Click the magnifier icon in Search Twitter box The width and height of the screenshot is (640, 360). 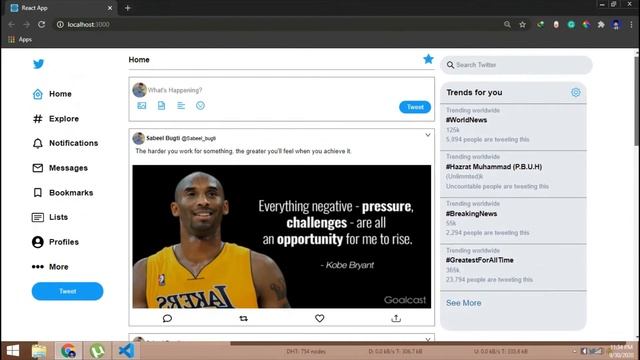[450, 65]
